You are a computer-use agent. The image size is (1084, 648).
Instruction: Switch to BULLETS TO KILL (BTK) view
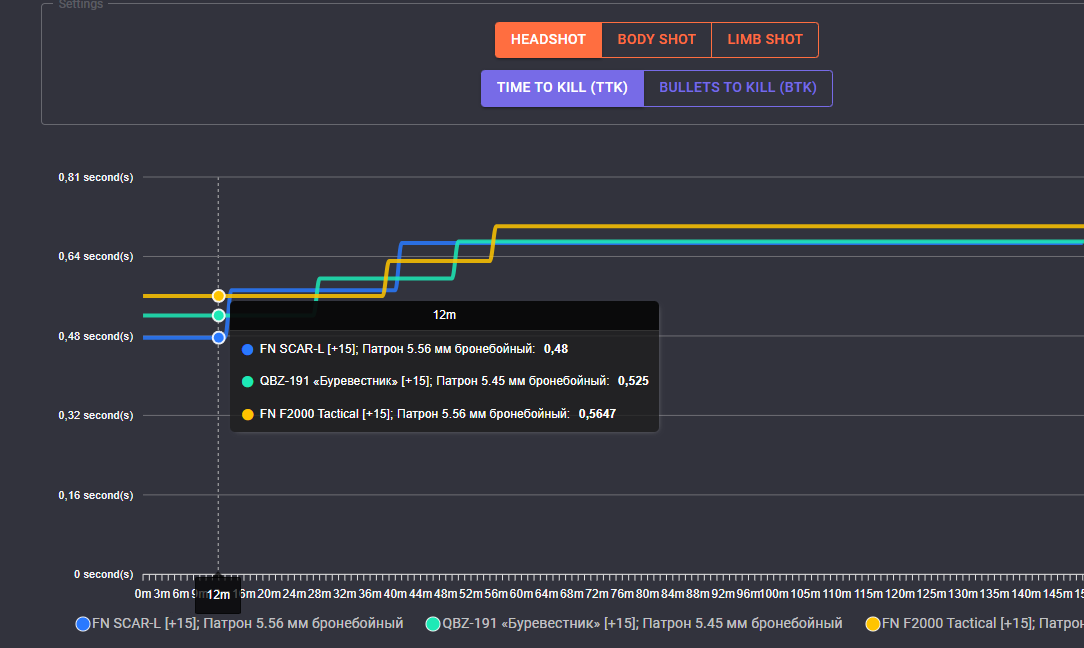[738, 88]
